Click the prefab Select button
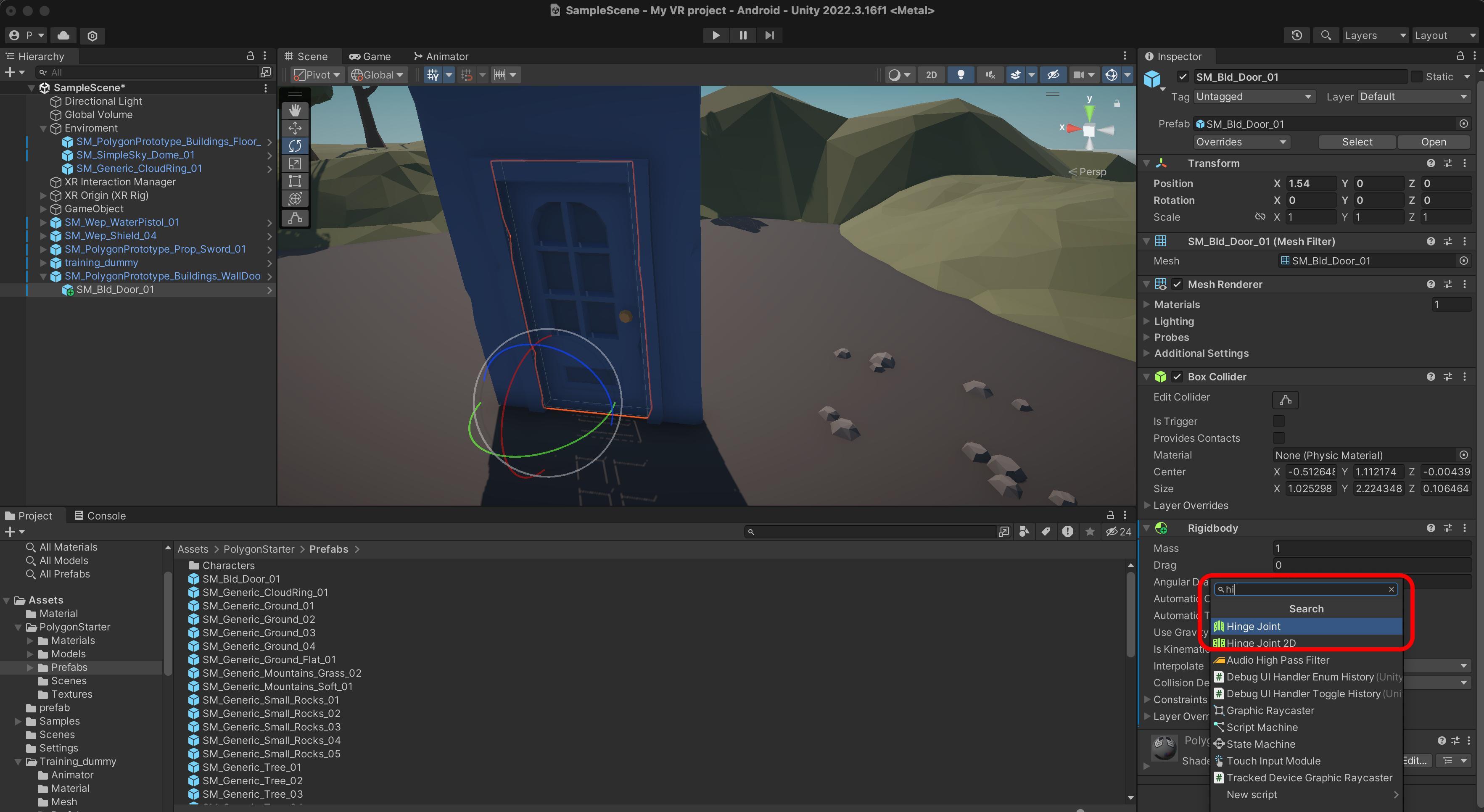The height and width of the screenshot is (812, 1484). coord(1357,142)
